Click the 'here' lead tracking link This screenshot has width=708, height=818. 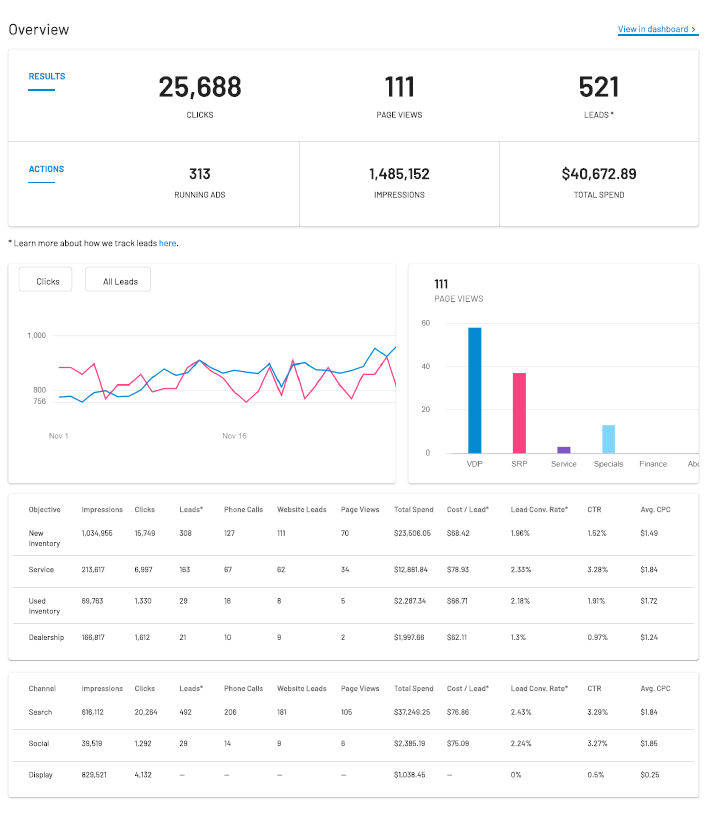coord(167,243)
